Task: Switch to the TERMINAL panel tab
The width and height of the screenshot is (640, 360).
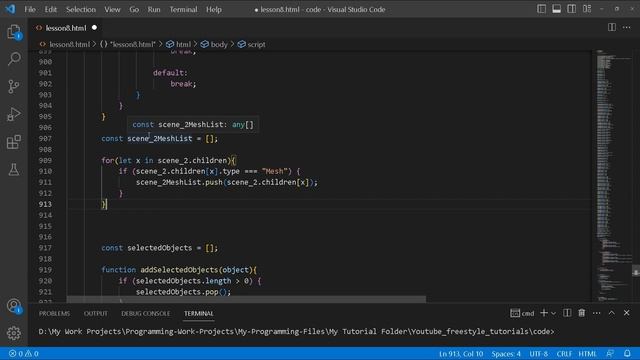Action: (x=198, y=313)
